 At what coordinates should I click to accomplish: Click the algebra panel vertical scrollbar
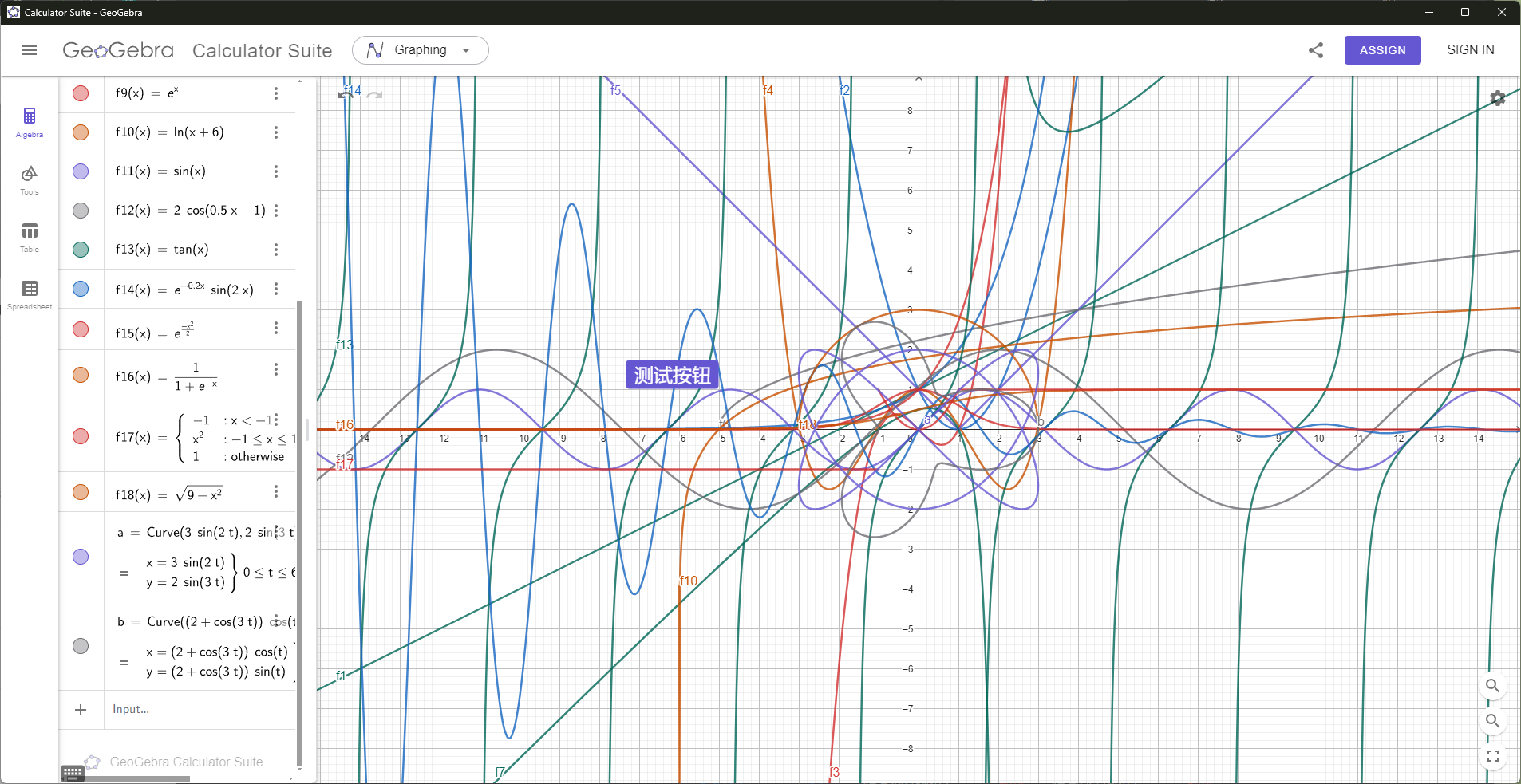click(x=300, y=533)
